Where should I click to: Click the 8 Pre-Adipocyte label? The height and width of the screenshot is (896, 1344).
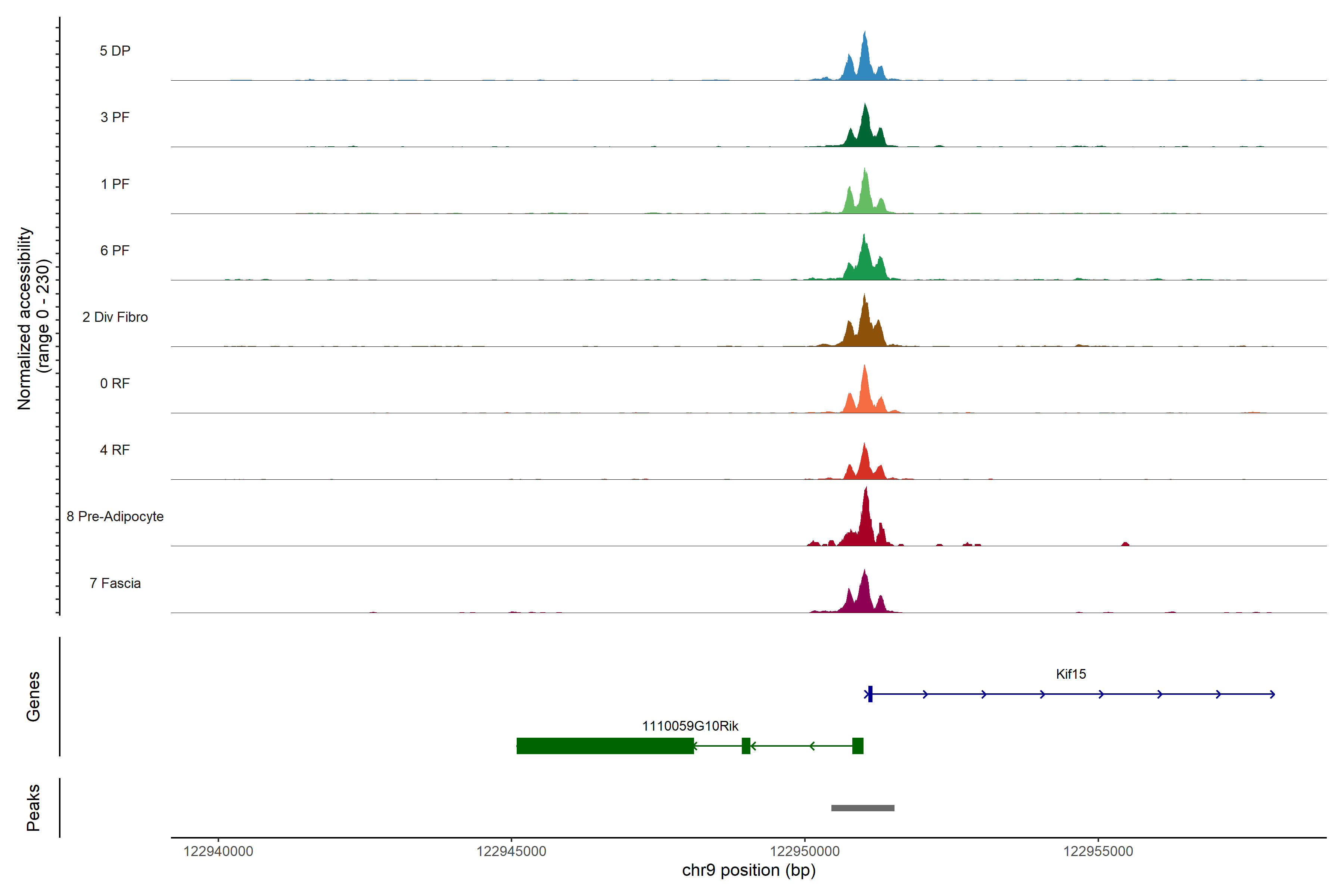(115, 517)
